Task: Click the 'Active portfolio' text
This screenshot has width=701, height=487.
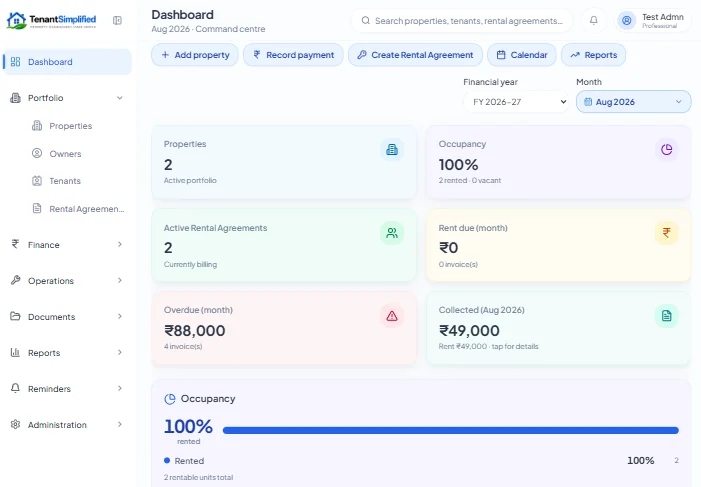Action: tap(190, 181)
